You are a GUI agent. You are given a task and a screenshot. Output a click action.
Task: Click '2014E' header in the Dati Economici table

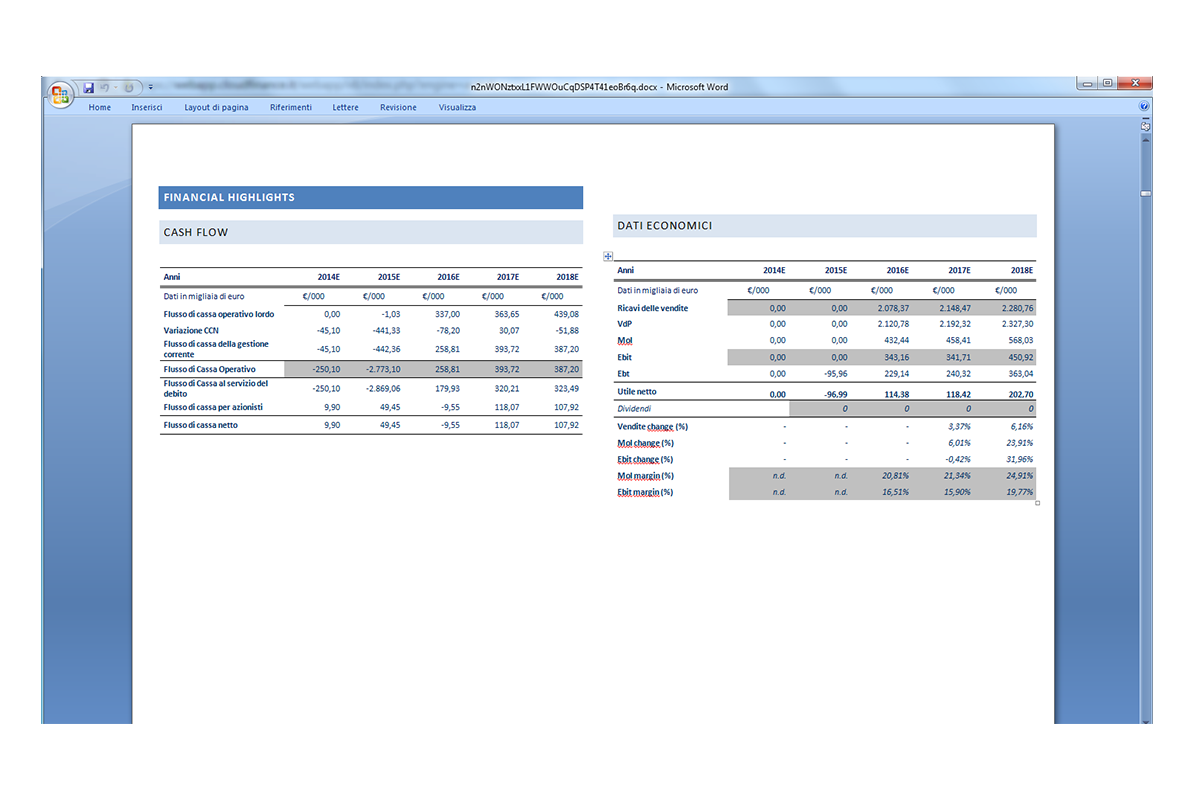click(x=774, y=270)
